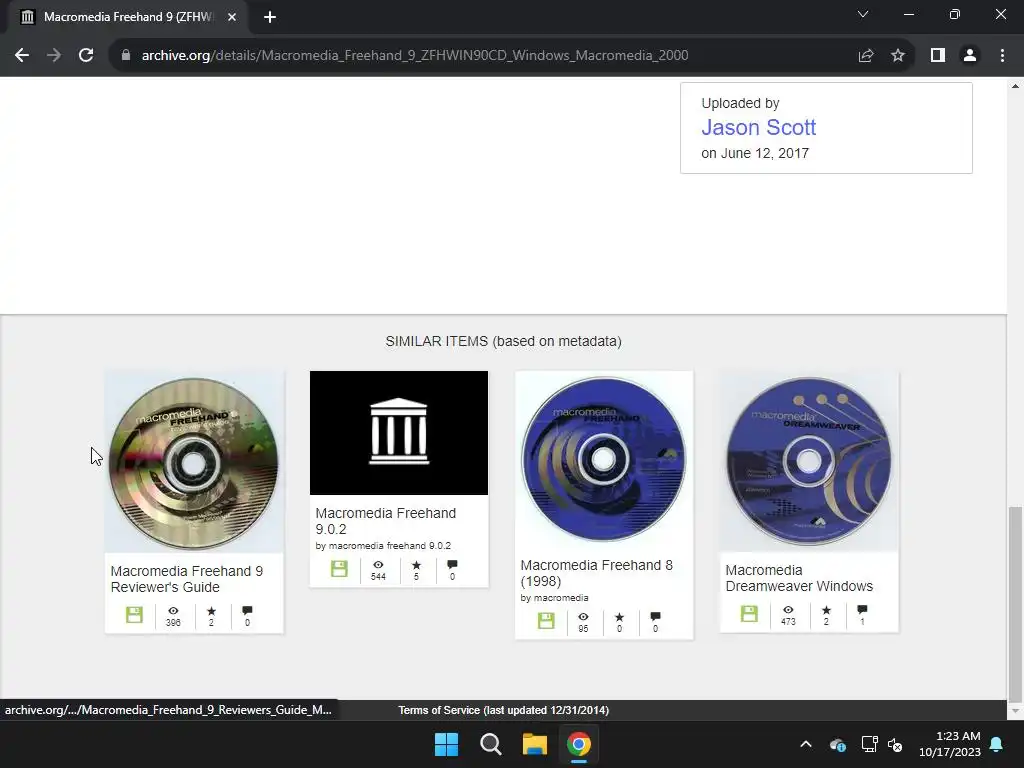The image size is (1024, 768).
Task: Click views eye icon on Freehand 8 card
Action: pos(583,616)
